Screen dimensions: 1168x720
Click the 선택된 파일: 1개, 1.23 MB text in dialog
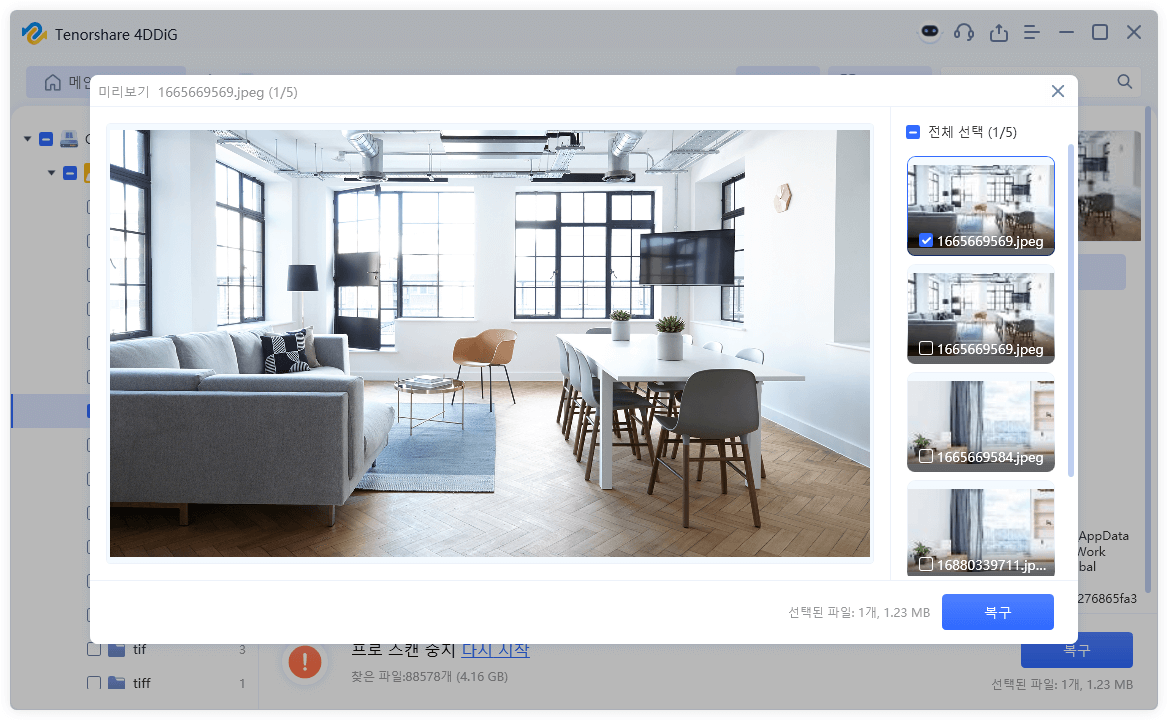(859, 613)
